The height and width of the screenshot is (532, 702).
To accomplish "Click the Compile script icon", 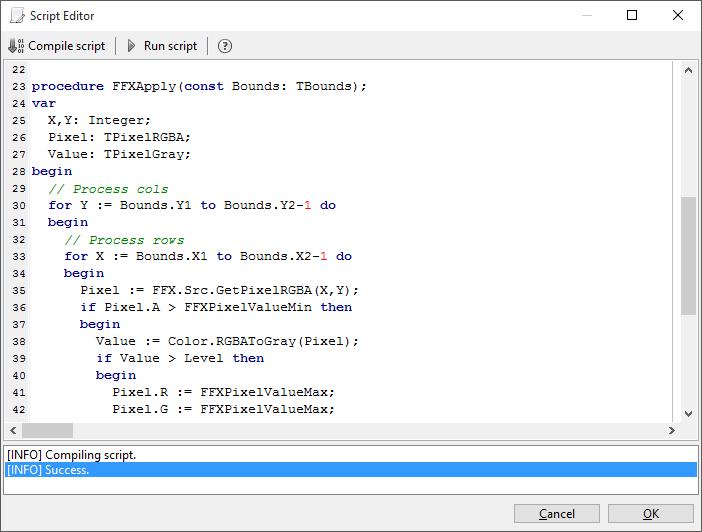I will [16, 46].
